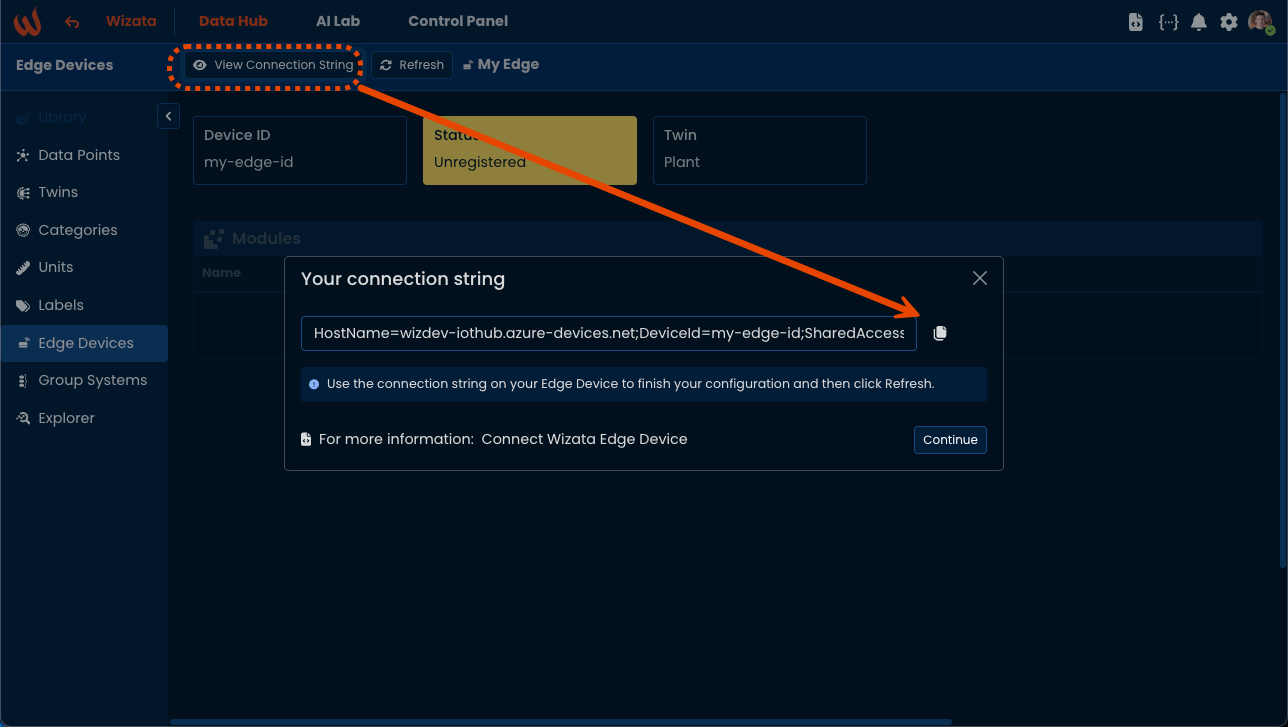This screenshot has width=1288, height=727.
Task: Refresh the edge device status
Action: click(412, 65)
